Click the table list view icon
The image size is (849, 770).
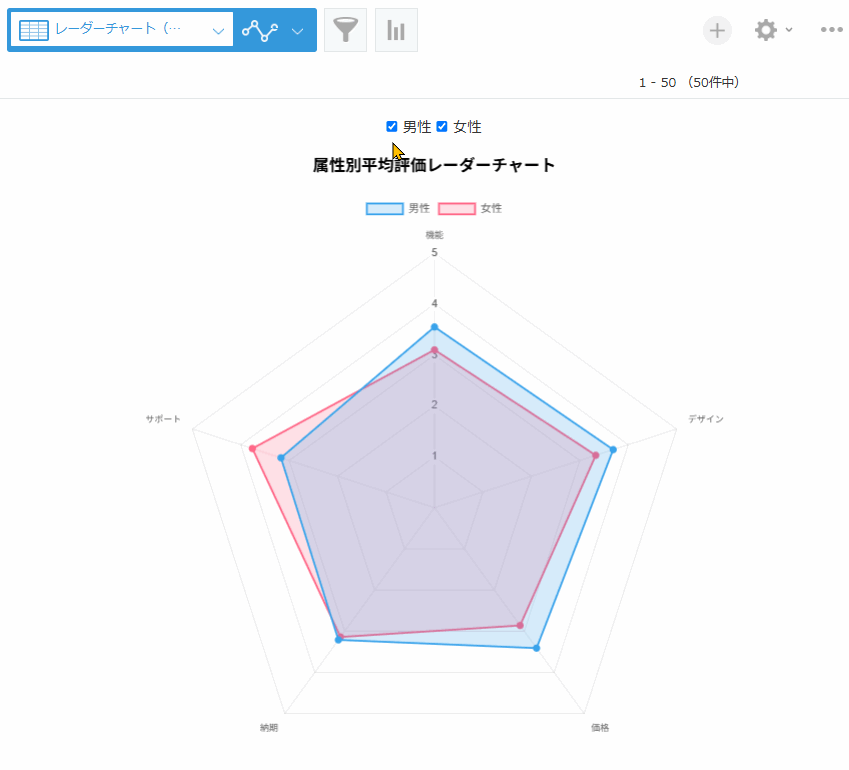[34, 30]
